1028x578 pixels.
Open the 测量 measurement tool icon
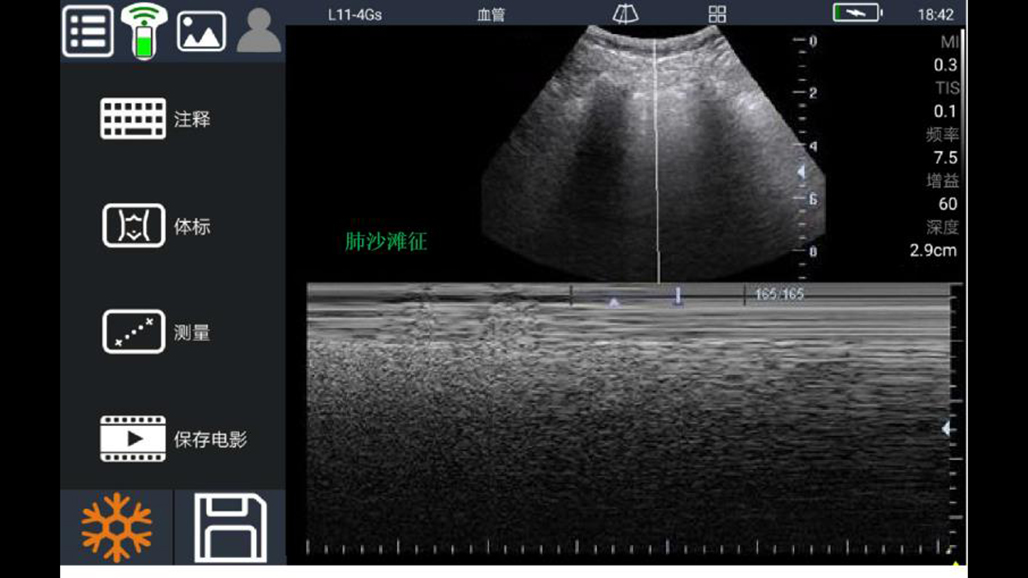coord(133,332)
